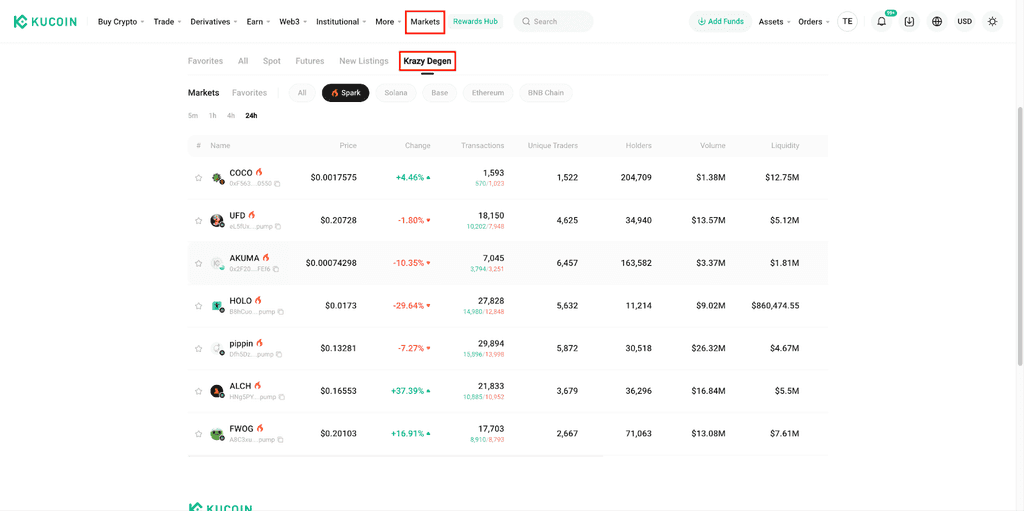This screenshot has height=511, width=1024.
Task: Copy UFD contract address
Action: click(278, 227)
